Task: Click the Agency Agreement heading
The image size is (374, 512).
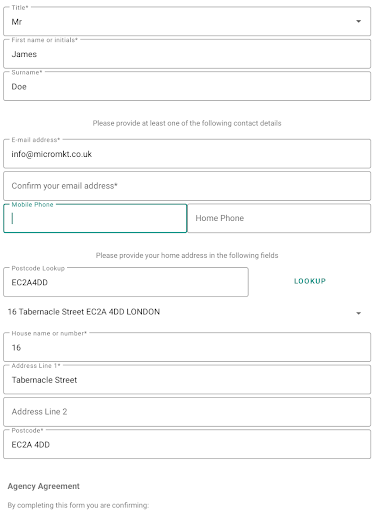Action: point(44,486)
